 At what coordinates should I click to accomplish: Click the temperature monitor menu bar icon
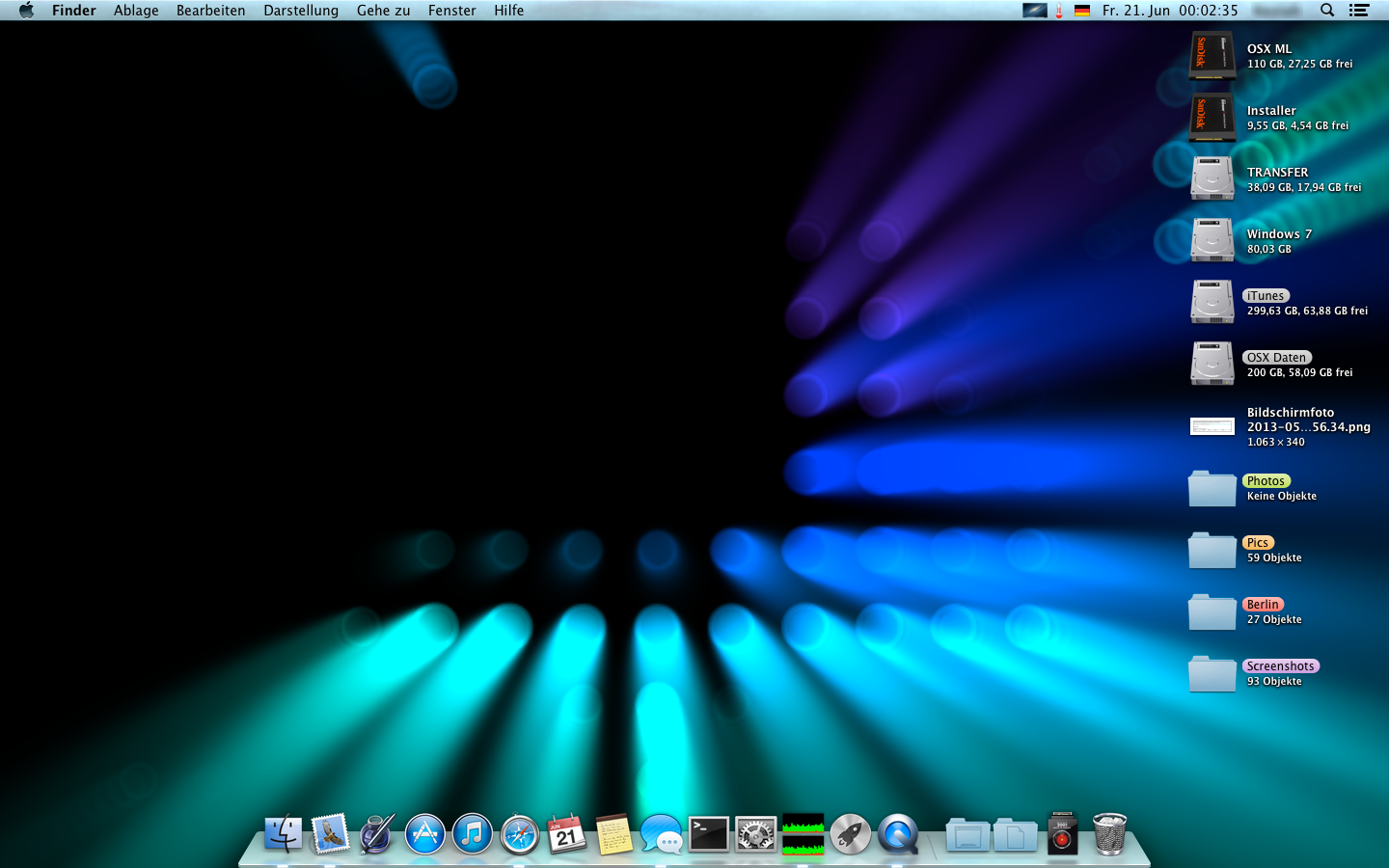point(1059,11)
